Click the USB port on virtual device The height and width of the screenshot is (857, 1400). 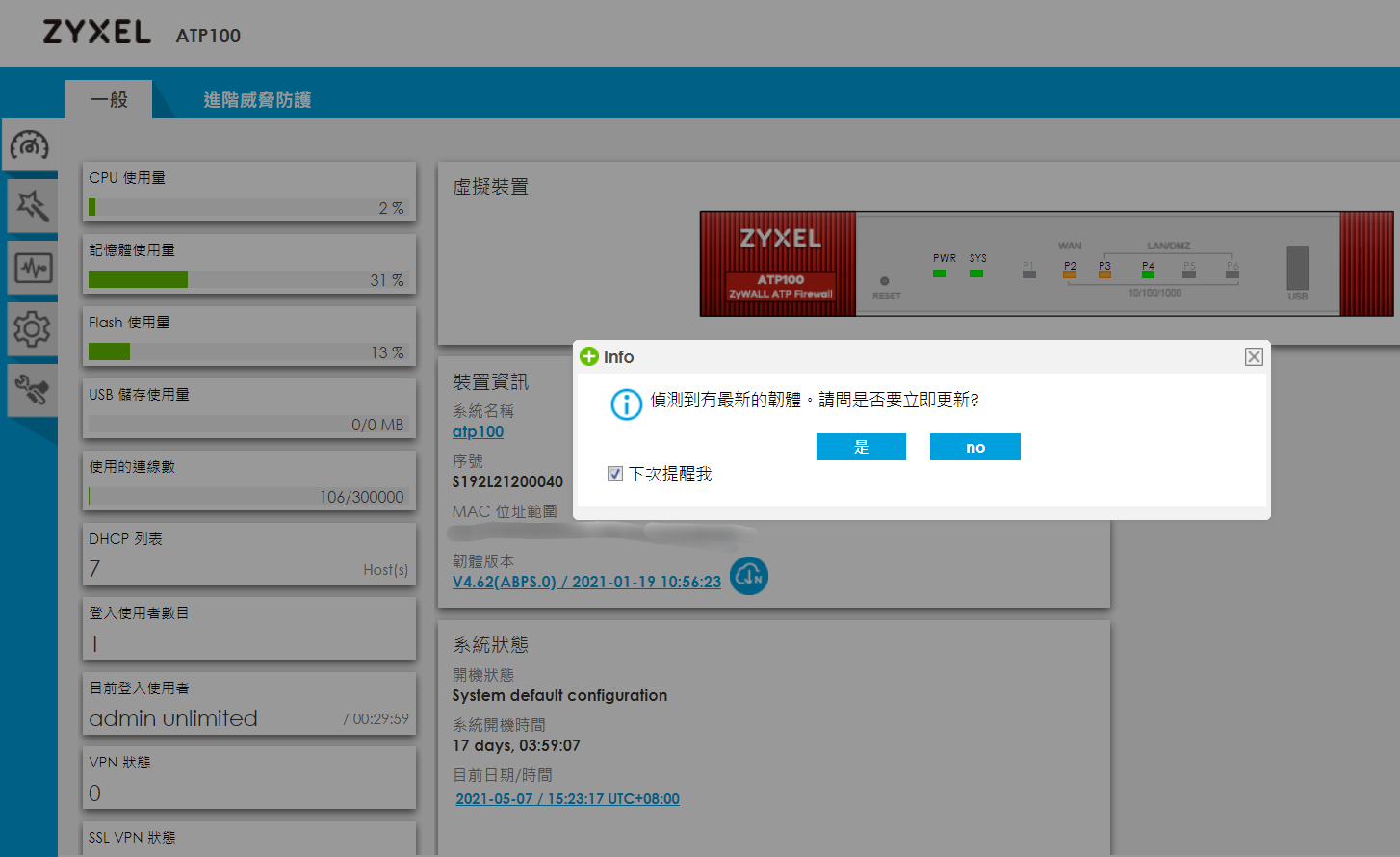point(1298,268)
